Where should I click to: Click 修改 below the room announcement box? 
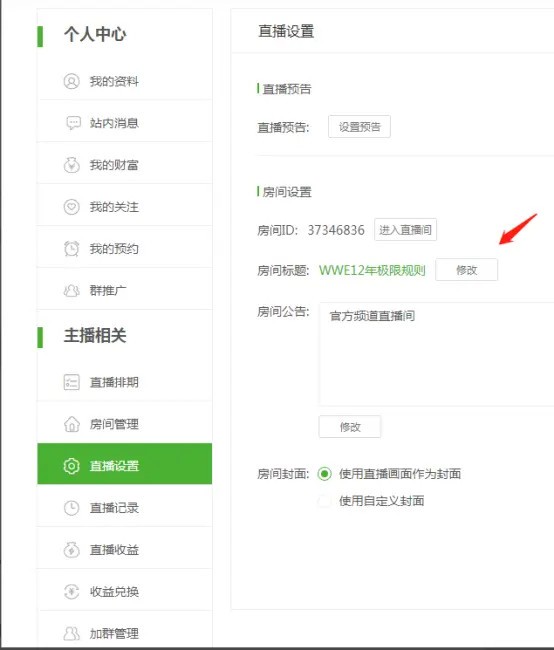(x=350, y=427)
